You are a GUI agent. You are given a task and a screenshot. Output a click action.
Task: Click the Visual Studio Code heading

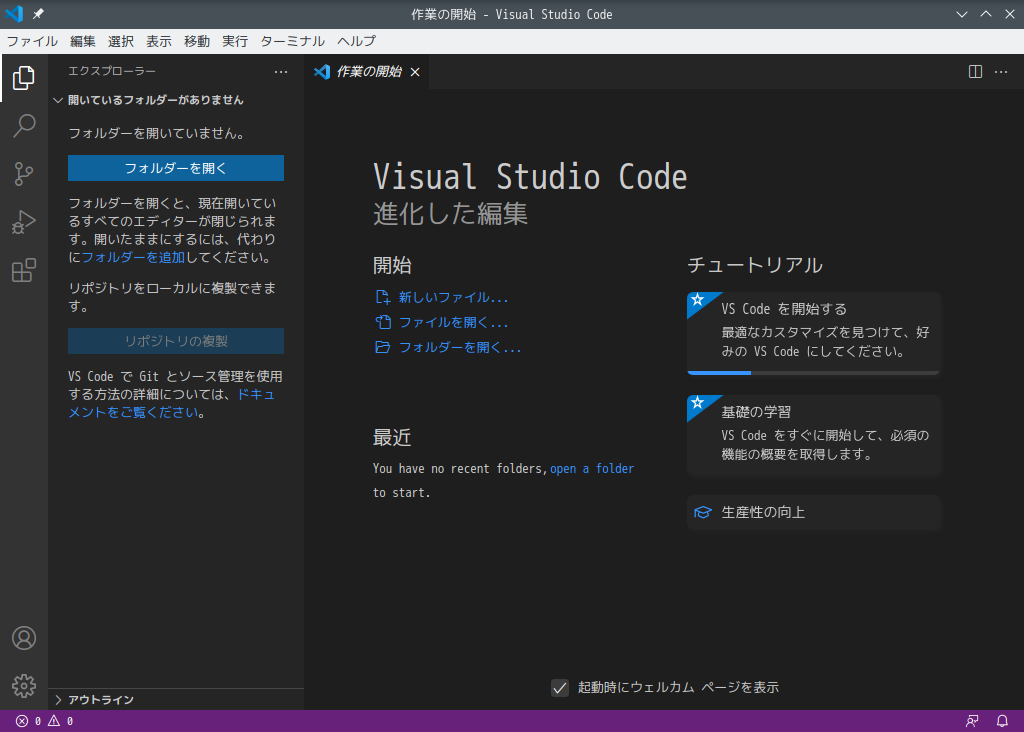click(530, 177)
